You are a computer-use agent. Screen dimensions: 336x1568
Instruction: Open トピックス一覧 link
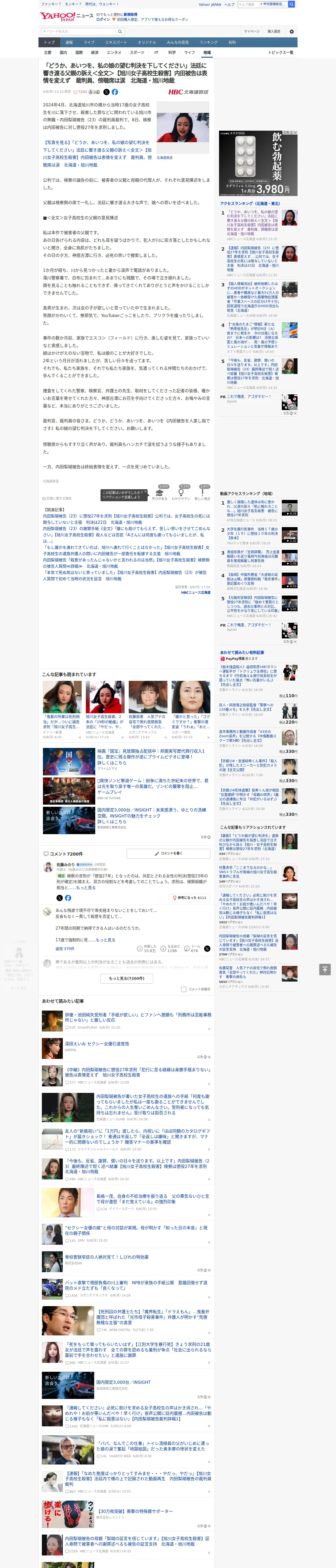[x=281, y=52]
